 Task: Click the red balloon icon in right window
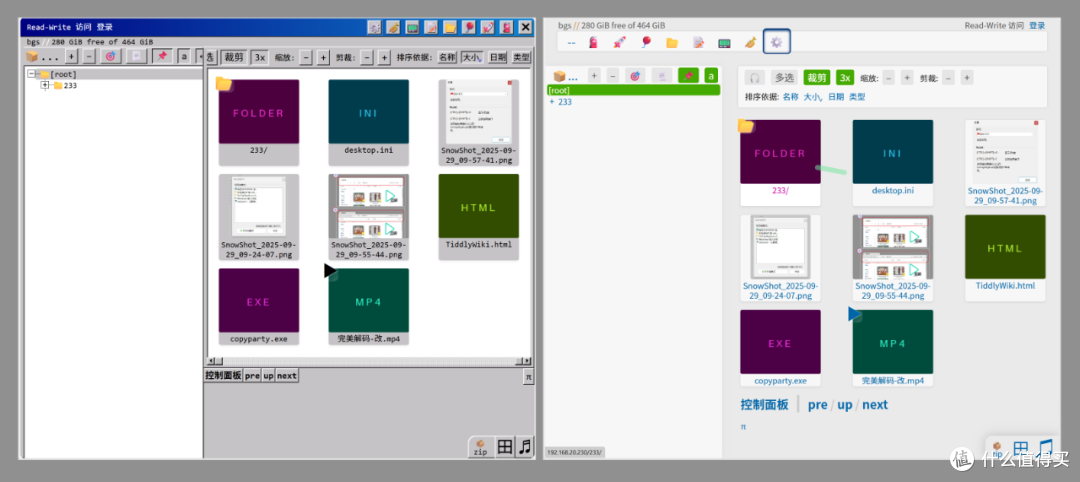[x=645, y=43]
